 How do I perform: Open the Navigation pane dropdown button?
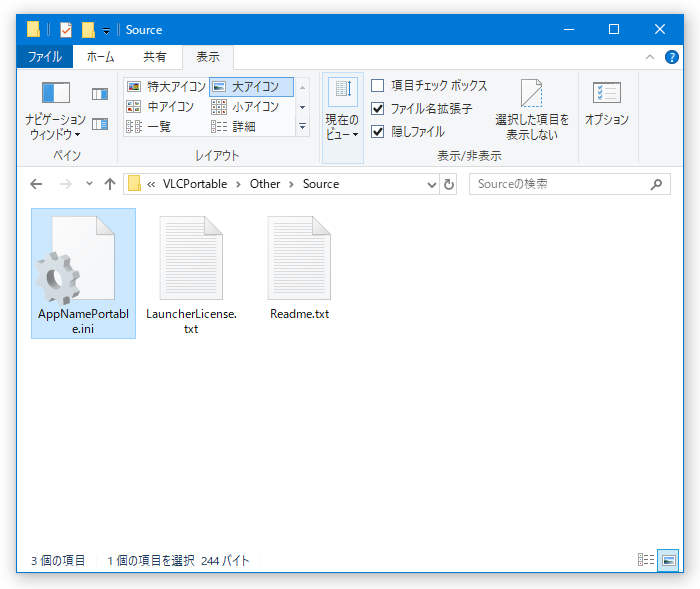coord(55,110)
